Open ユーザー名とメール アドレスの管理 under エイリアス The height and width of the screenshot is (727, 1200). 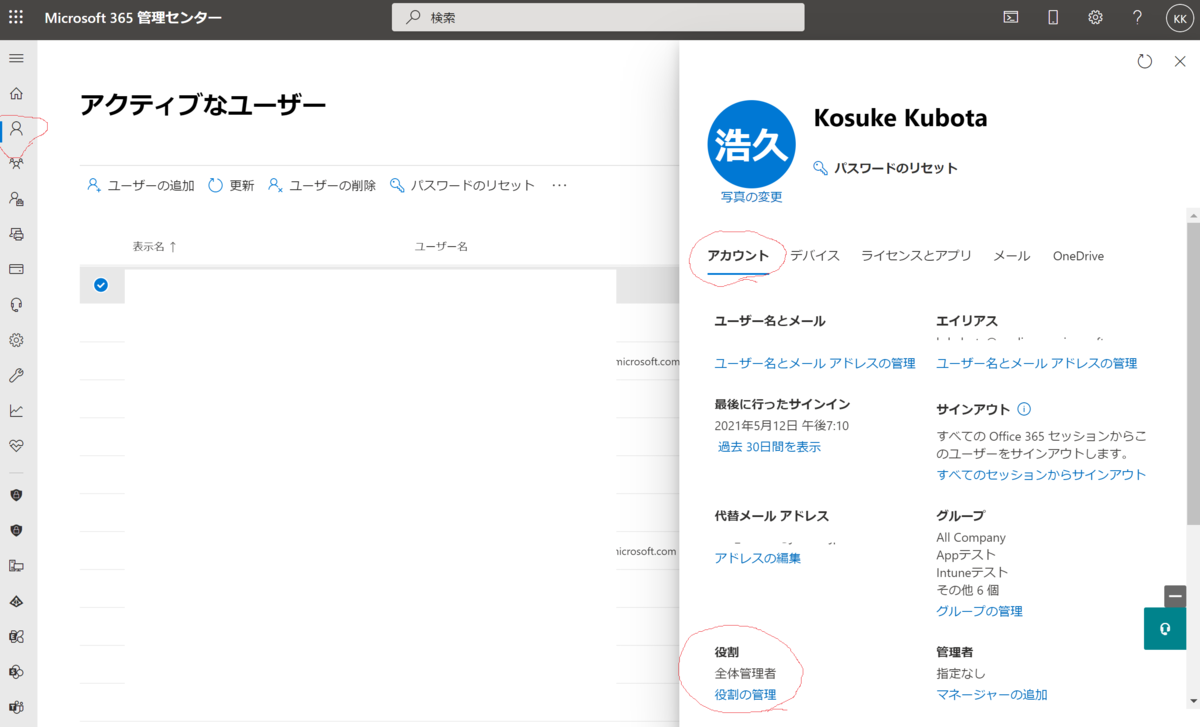(1037, 363)
